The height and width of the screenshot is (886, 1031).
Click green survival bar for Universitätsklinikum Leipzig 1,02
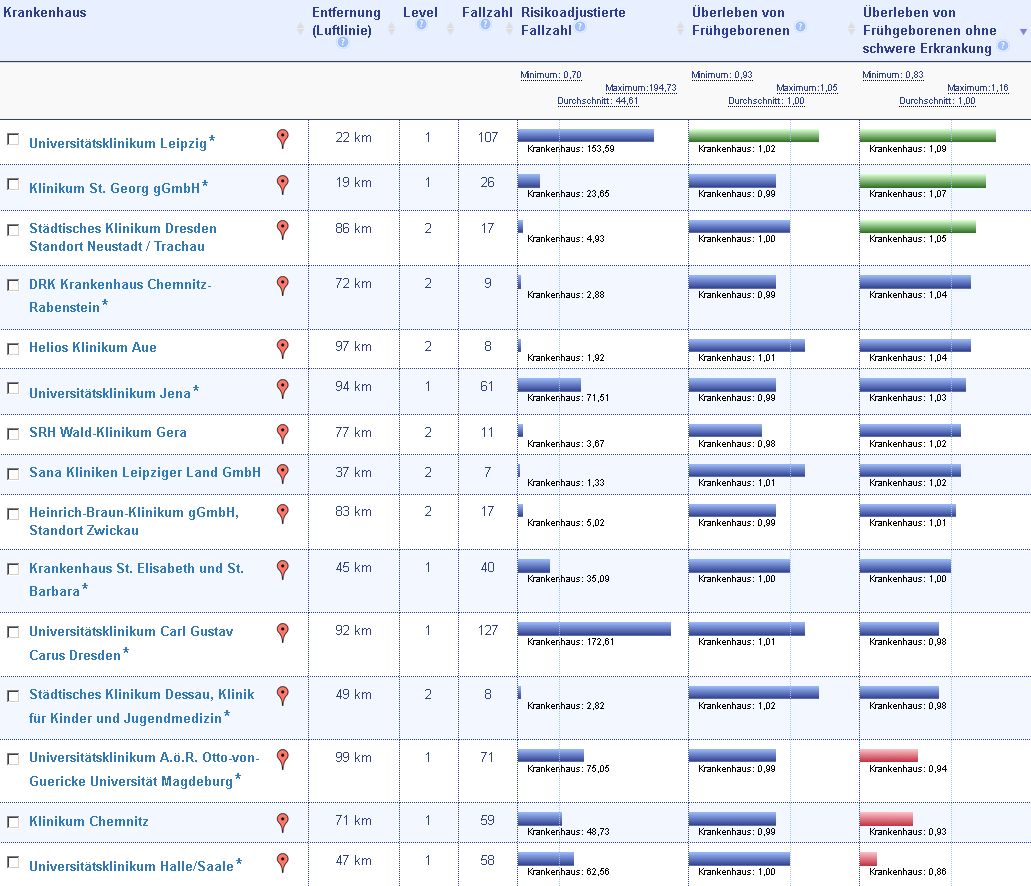click(x=754, y=136)
